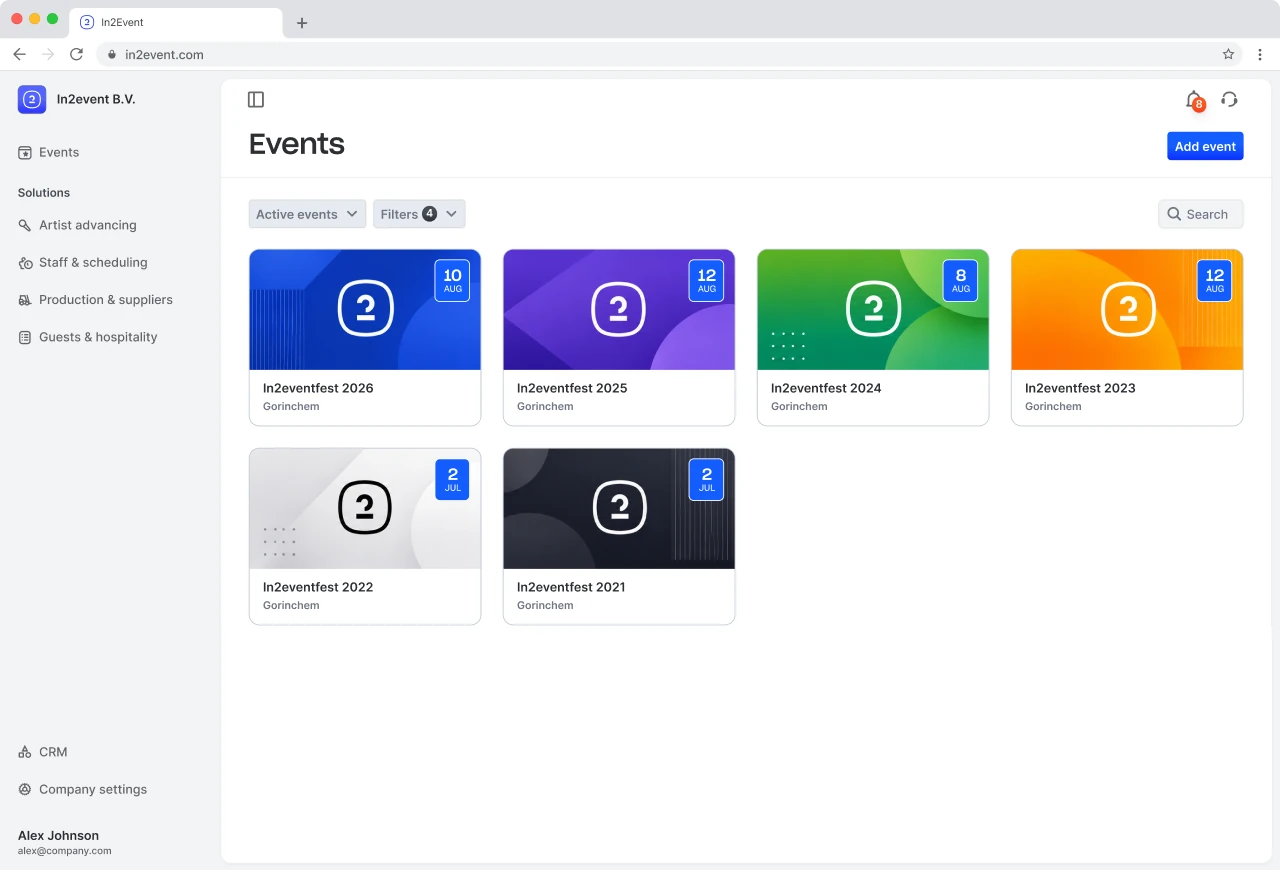Click Gorinchem under In2eventfest 2026
Screen dimensions: 1280x870
[x=291, y=407]
